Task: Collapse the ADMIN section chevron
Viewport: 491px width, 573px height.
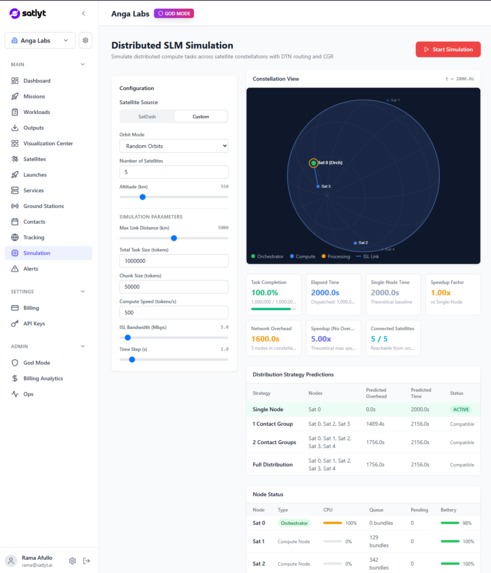Action: (83, 346)
